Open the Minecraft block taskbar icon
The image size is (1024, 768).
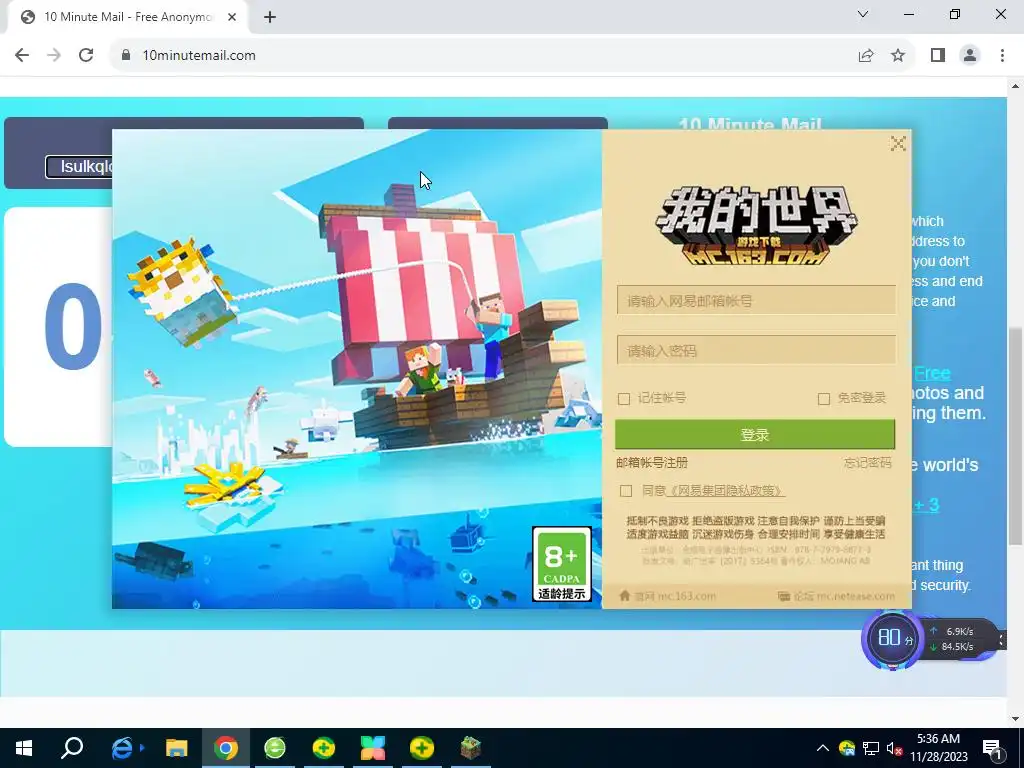471,748
